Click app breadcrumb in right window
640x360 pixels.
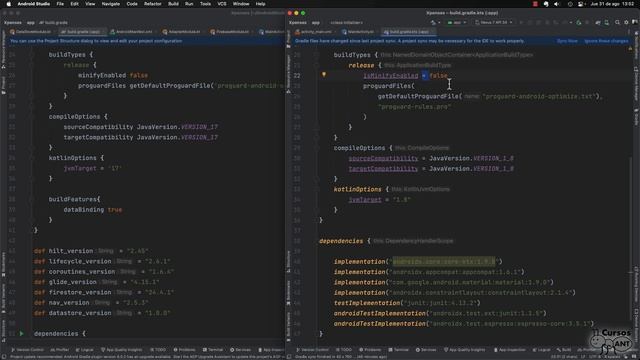316,23
